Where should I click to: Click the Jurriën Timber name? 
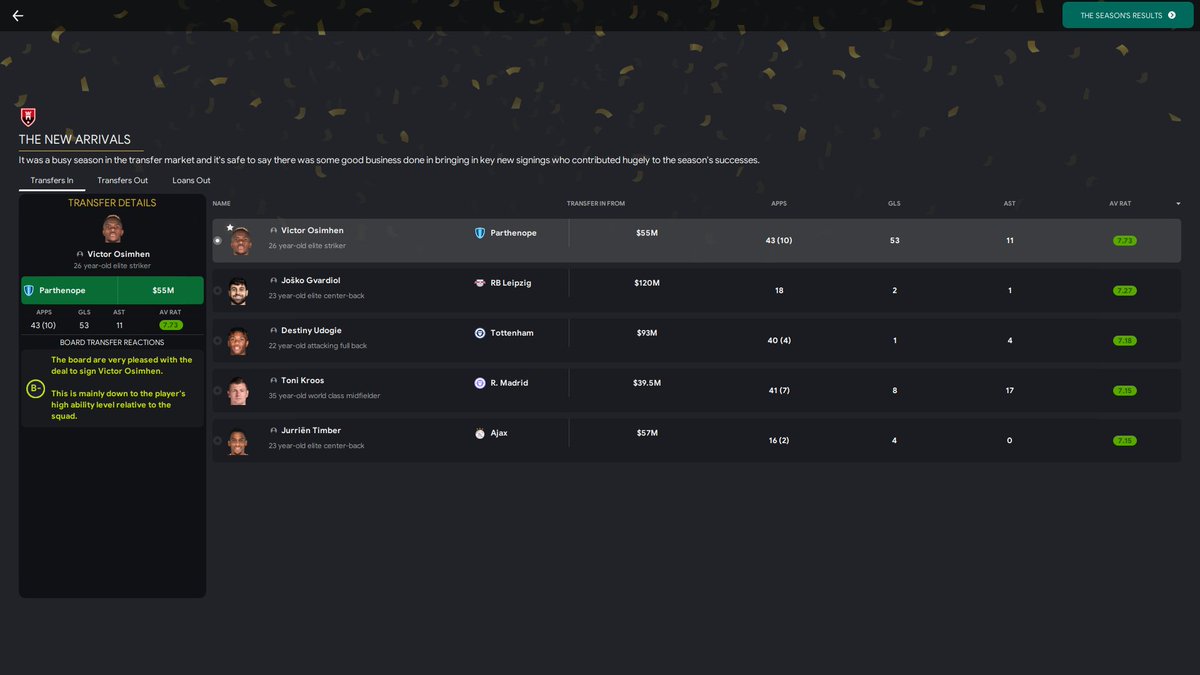pos(311,431)
